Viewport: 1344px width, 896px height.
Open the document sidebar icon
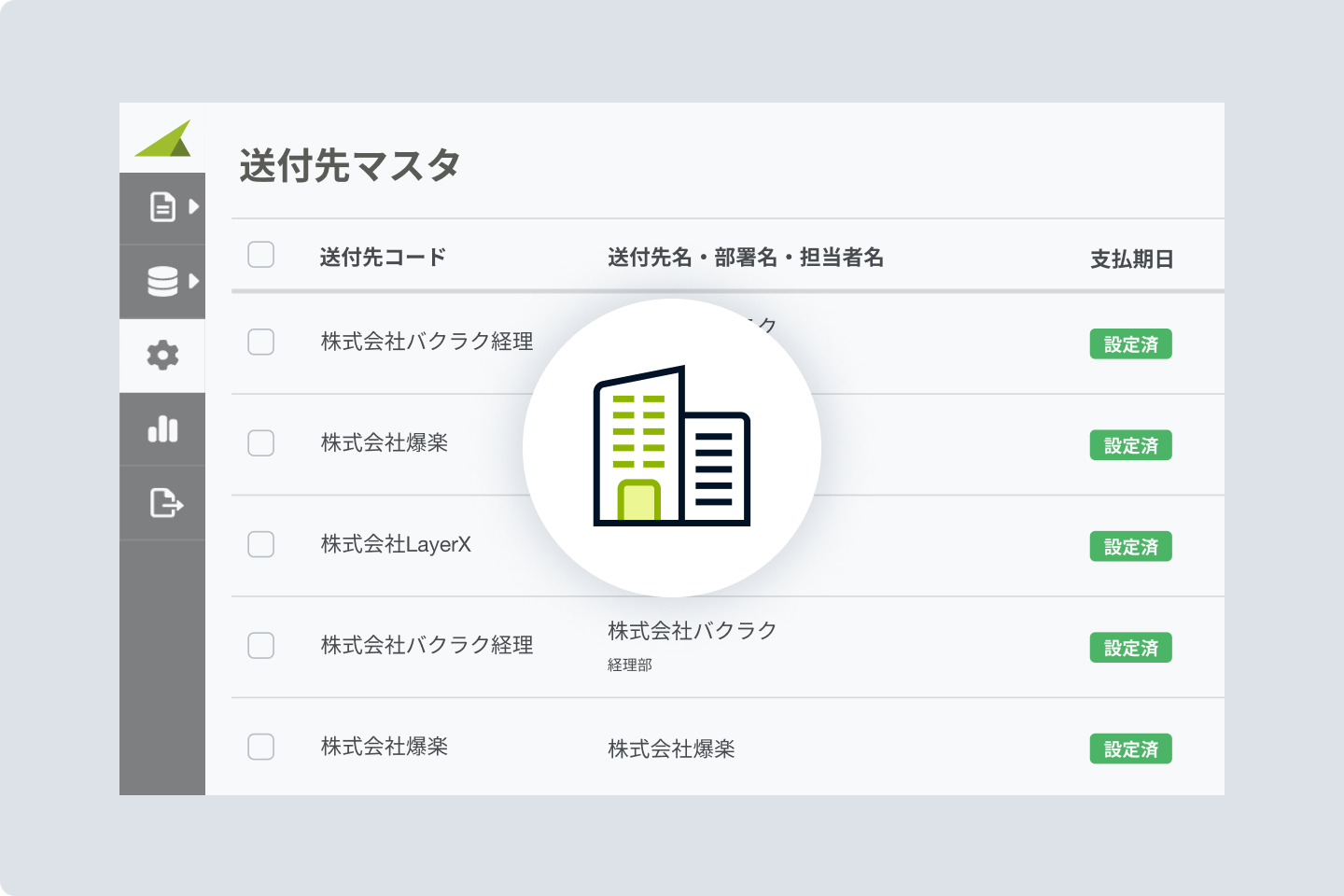pyautogui.click(x=162, y=206)
